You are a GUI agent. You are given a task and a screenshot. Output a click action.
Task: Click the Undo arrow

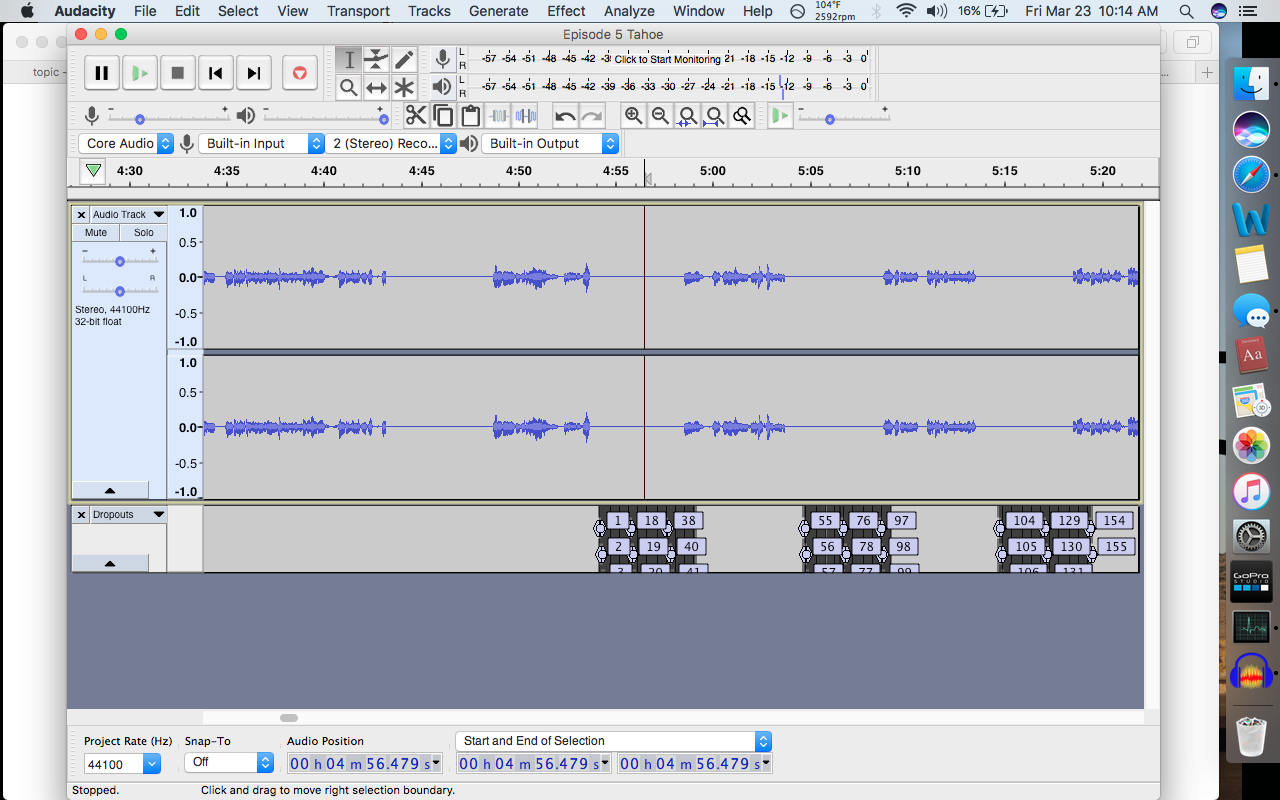pos(565,116)
